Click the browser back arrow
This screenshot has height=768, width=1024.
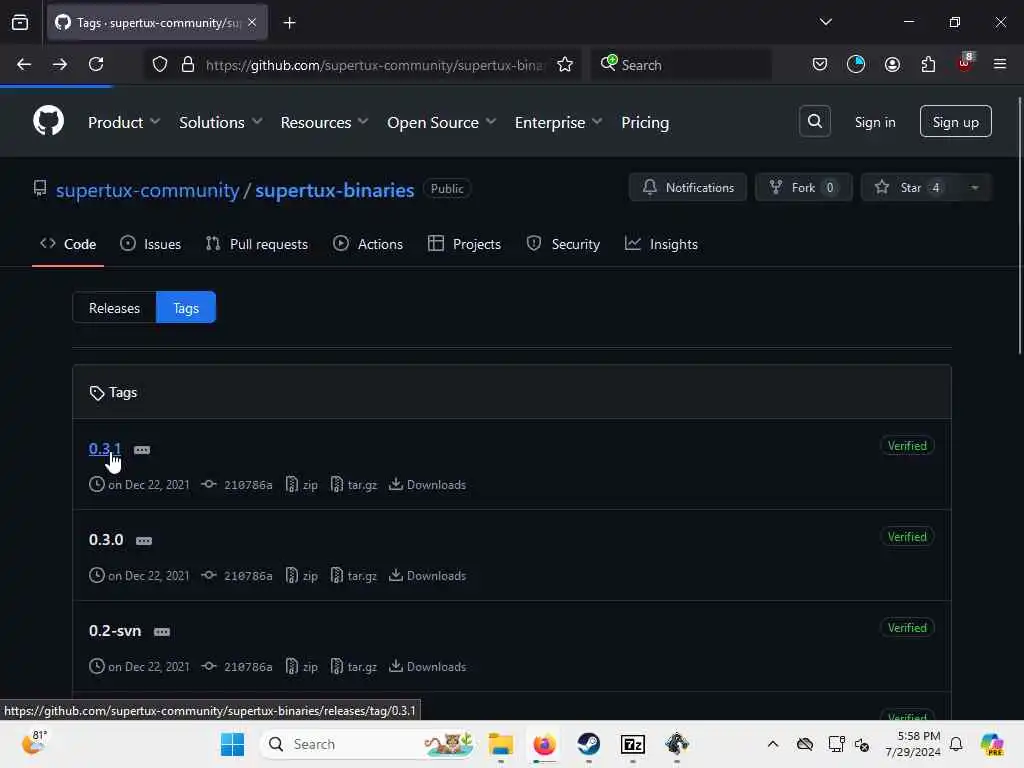coord(24,64)
